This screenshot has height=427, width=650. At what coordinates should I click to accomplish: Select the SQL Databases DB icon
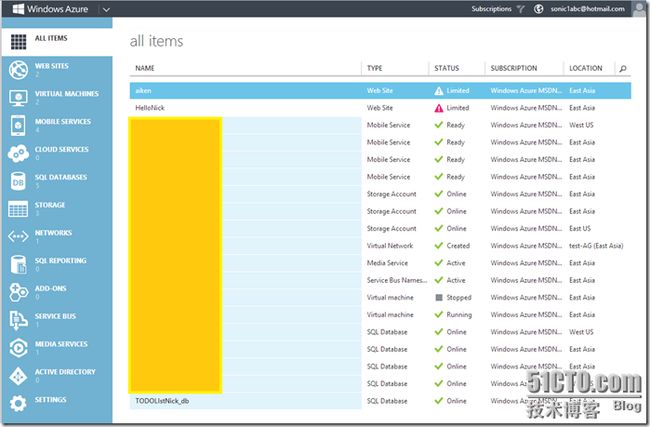[x=18, y=181]
